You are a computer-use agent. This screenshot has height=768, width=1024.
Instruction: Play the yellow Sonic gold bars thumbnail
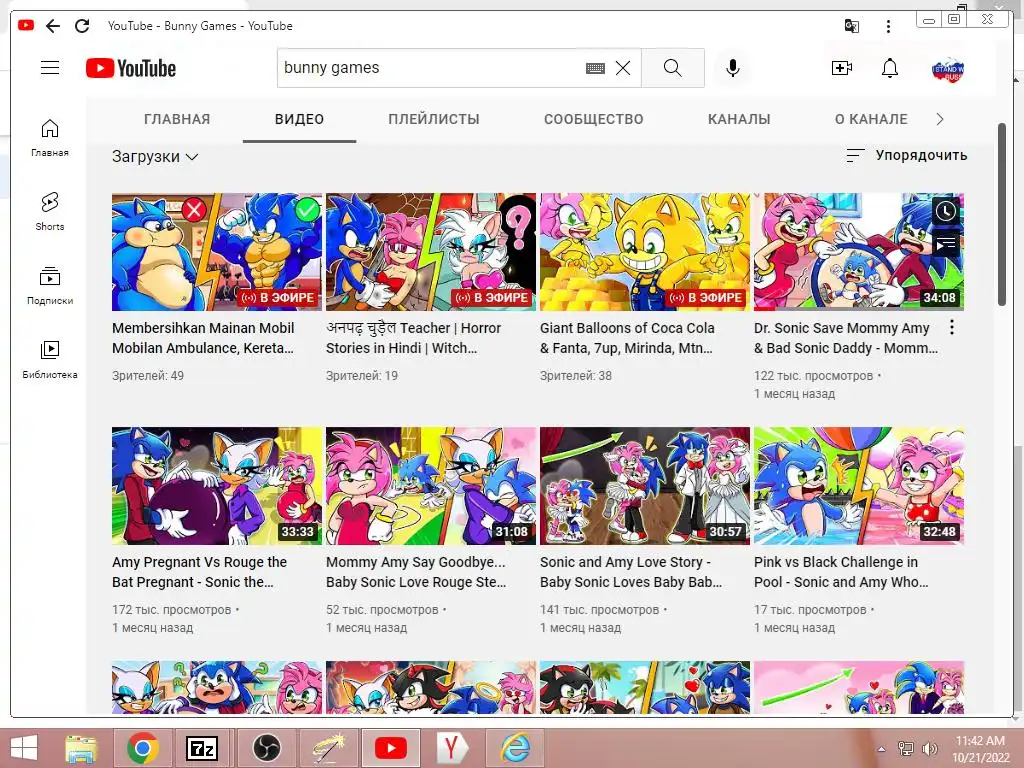tap(645, 251)
